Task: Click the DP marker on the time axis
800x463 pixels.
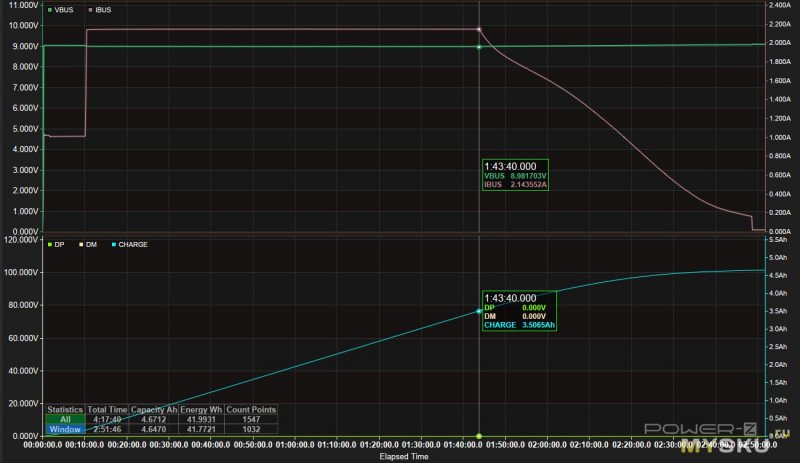Action: click(x=480, y=436)
